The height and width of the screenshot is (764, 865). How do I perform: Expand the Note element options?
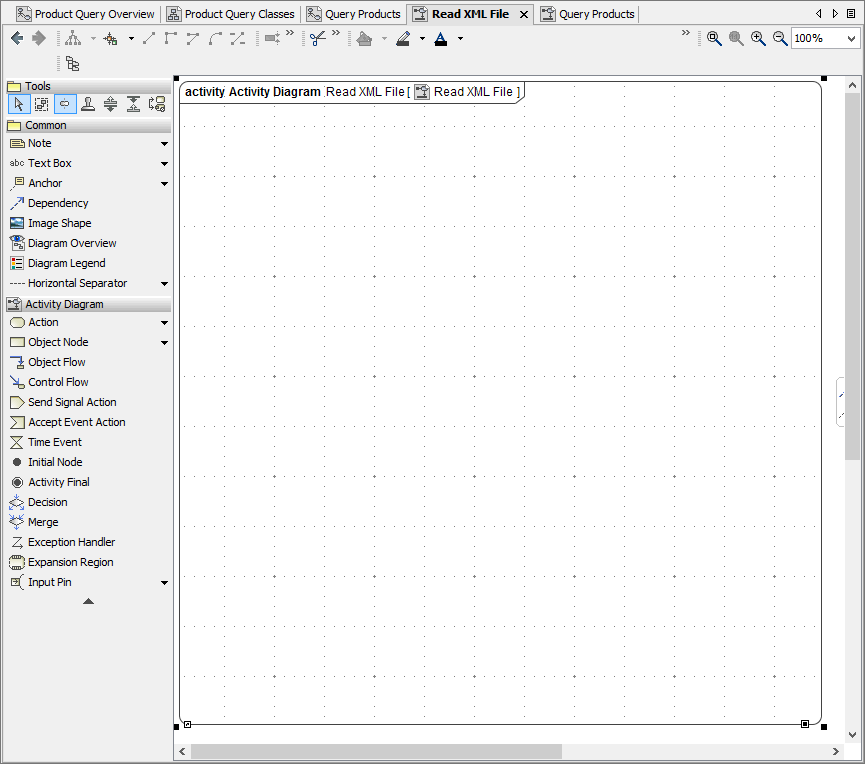tap(163, 143)
